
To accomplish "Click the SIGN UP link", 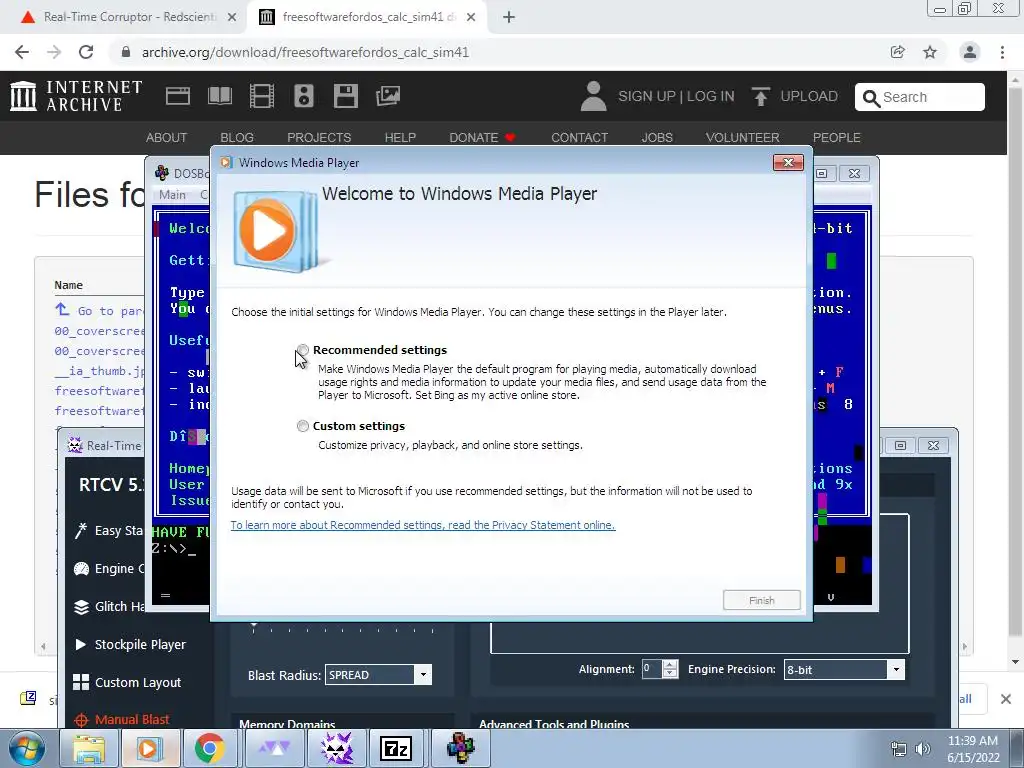I will click(647, 97).
